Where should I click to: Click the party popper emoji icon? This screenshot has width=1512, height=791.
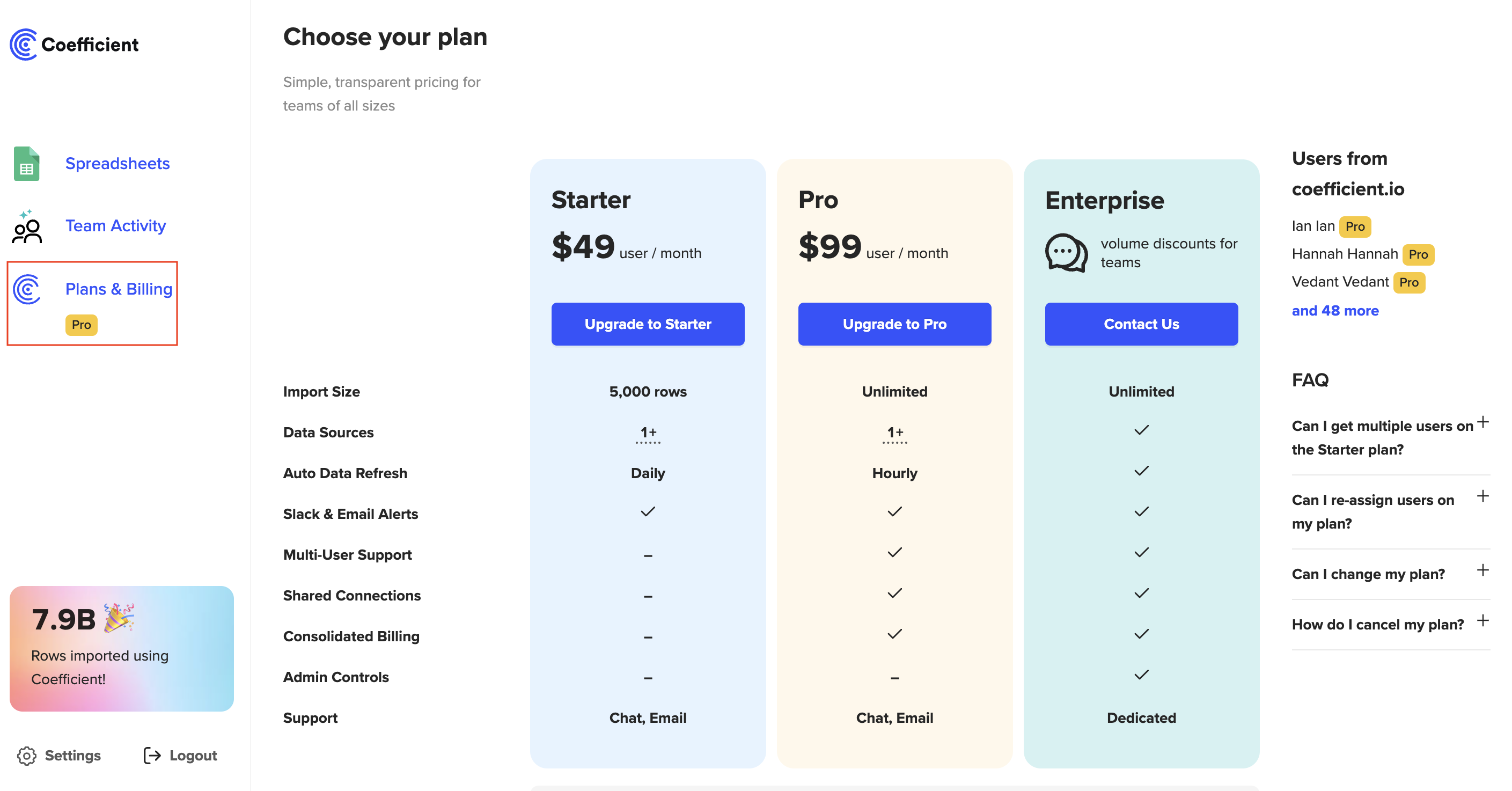click(x=119, y=617)
